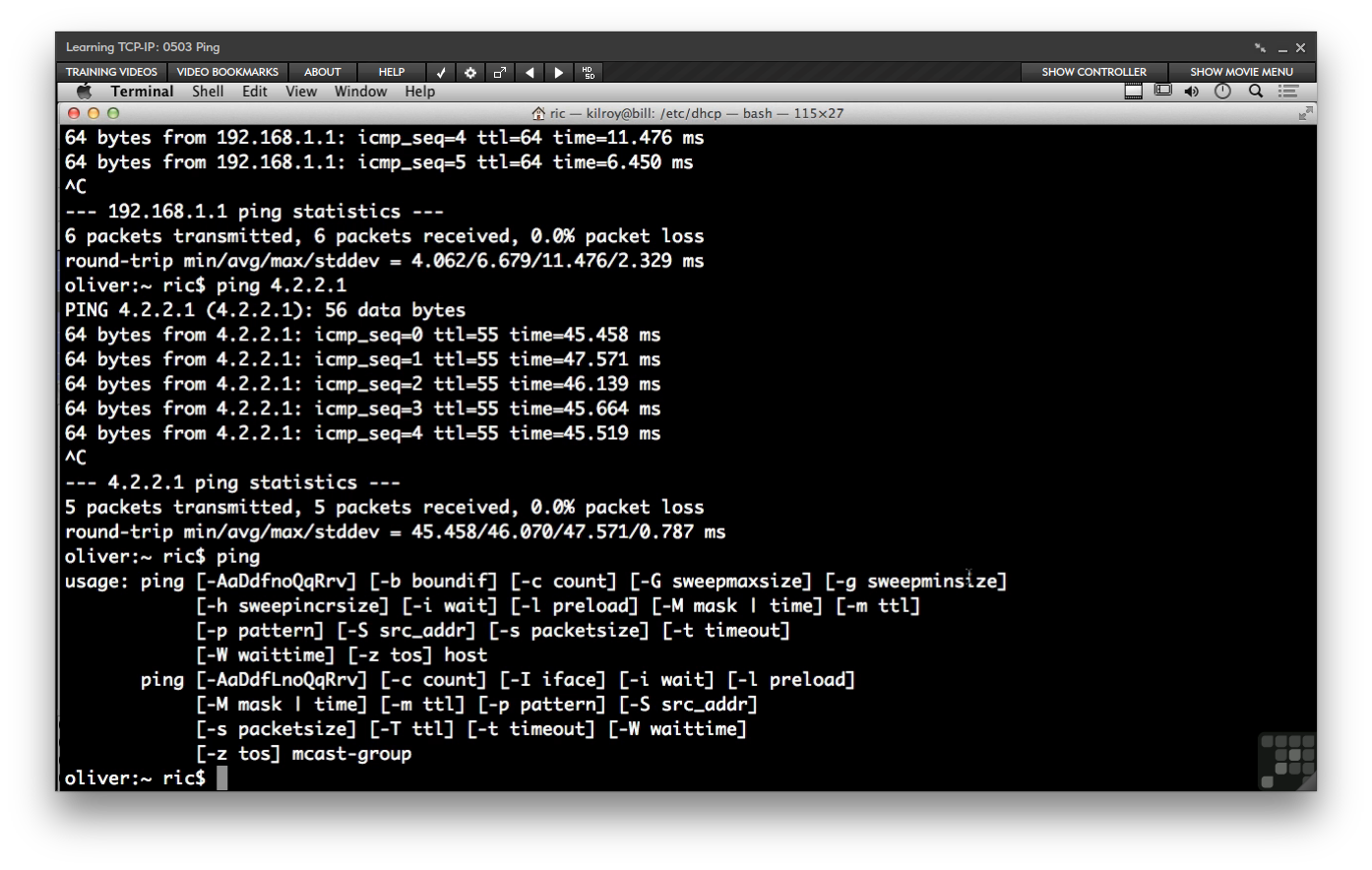The width and height of the screenshot is (1372, 870).
Task: Click the 'usage: ping' line
Action: 536,581
